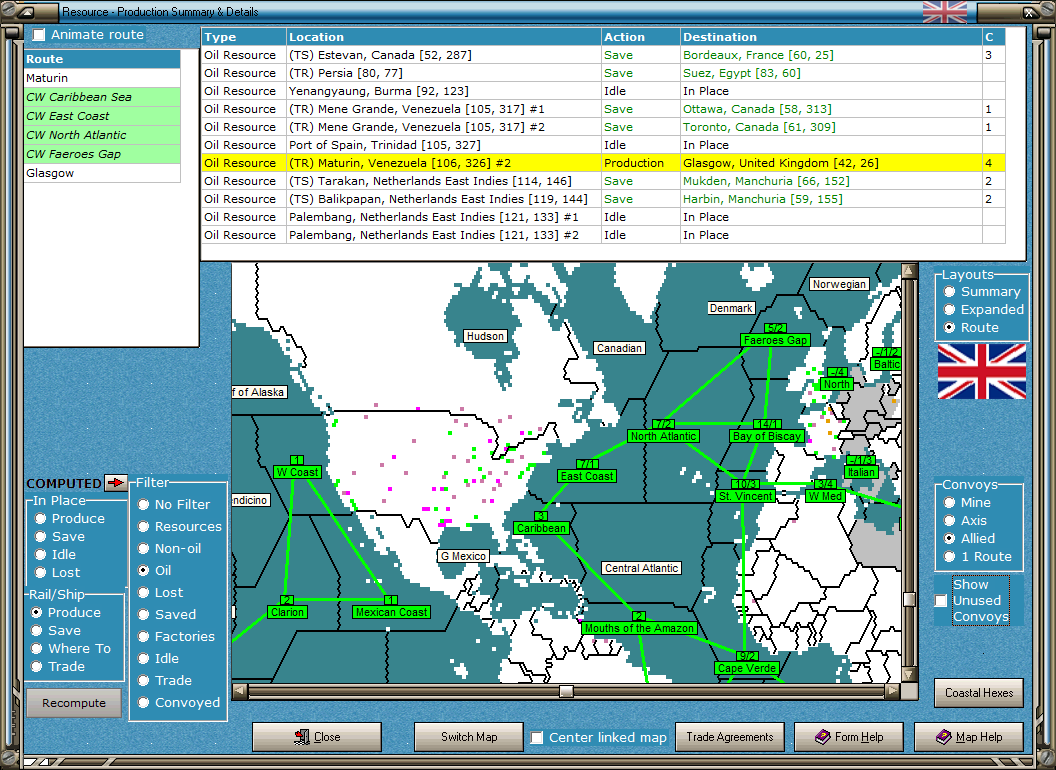This screenshot has height=770, width=1056.
Task: Select the North Atlantic sea area marker
Action: pos(664,436)
